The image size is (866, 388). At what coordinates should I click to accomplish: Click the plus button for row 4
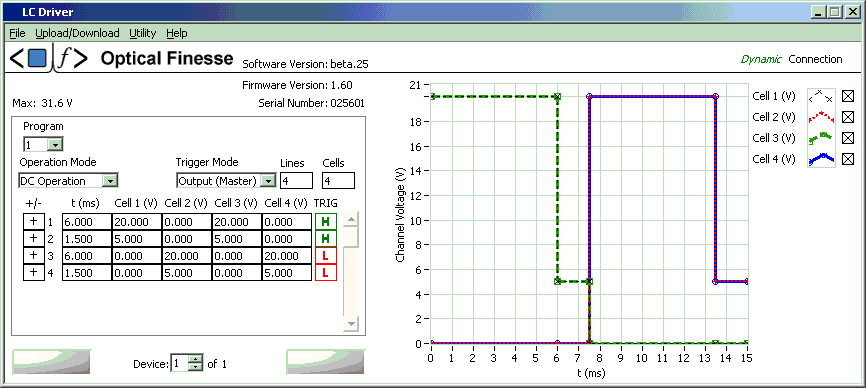click(x=33, y=273)
